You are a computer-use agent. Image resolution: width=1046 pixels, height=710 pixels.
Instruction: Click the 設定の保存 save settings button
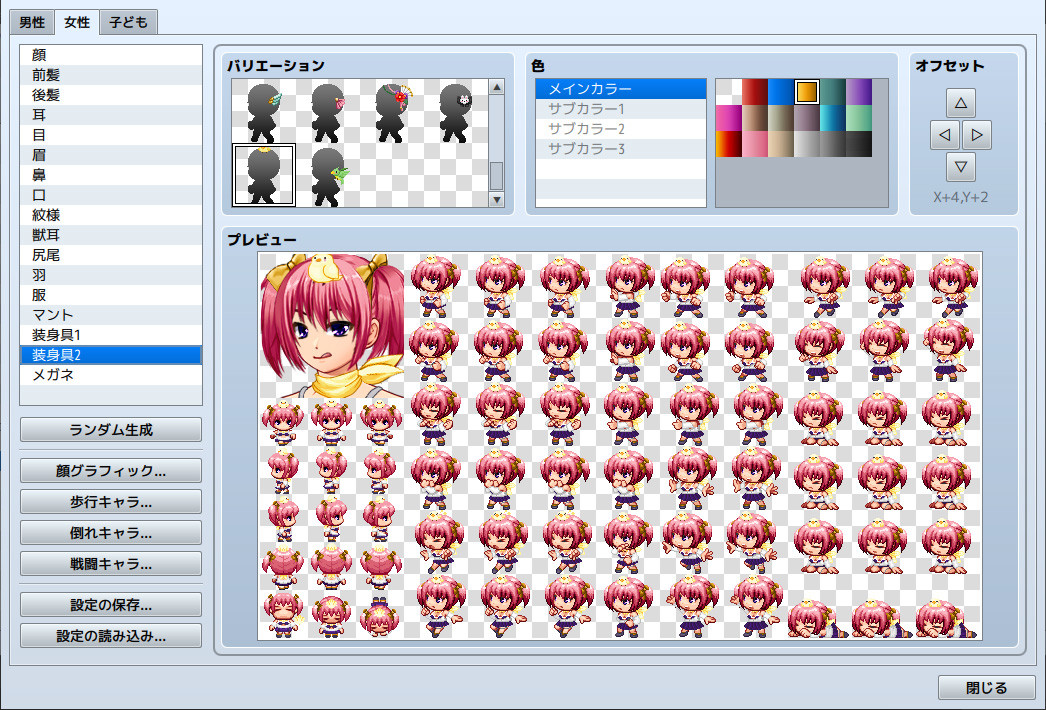tap(110, 604)
